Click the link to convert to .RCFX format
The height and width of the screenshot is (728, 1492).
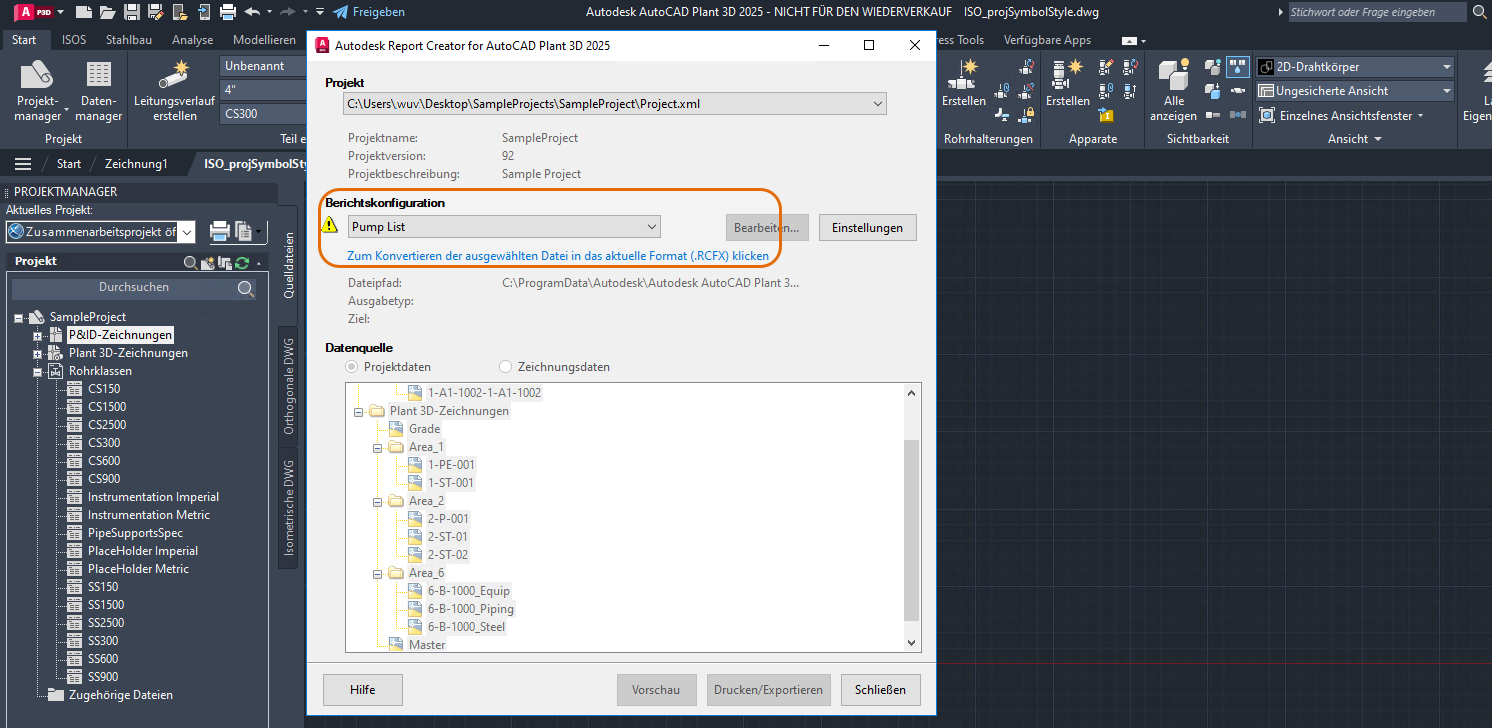click(x=558, y=256)
